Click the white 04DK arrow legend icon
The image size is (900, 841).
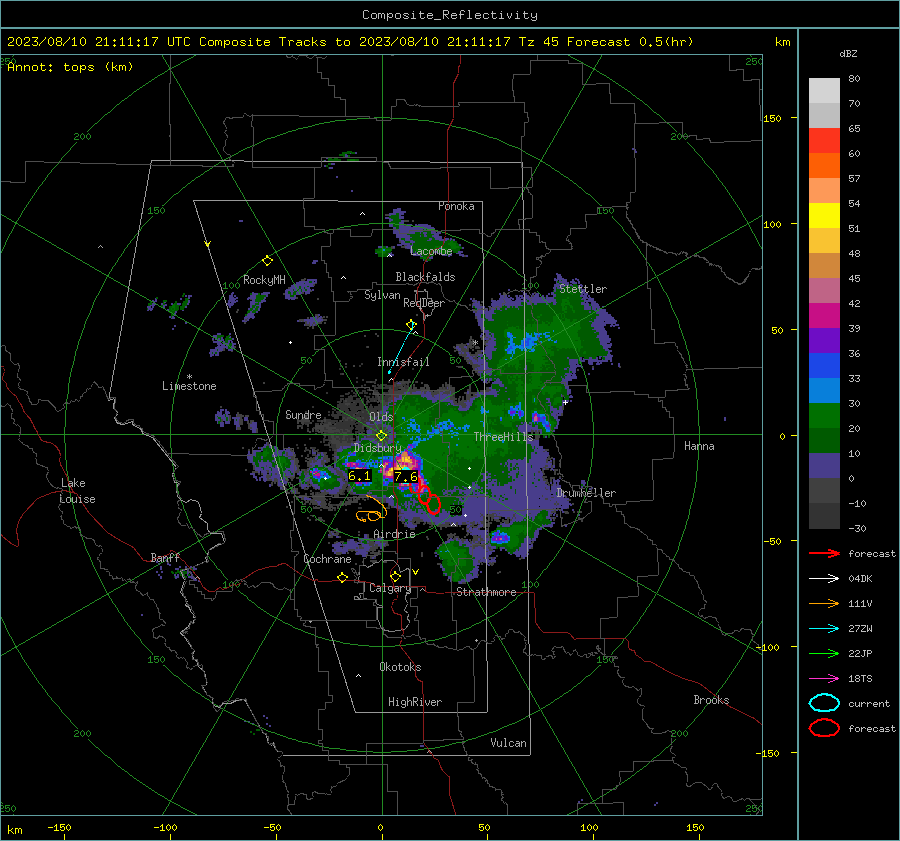824,578
